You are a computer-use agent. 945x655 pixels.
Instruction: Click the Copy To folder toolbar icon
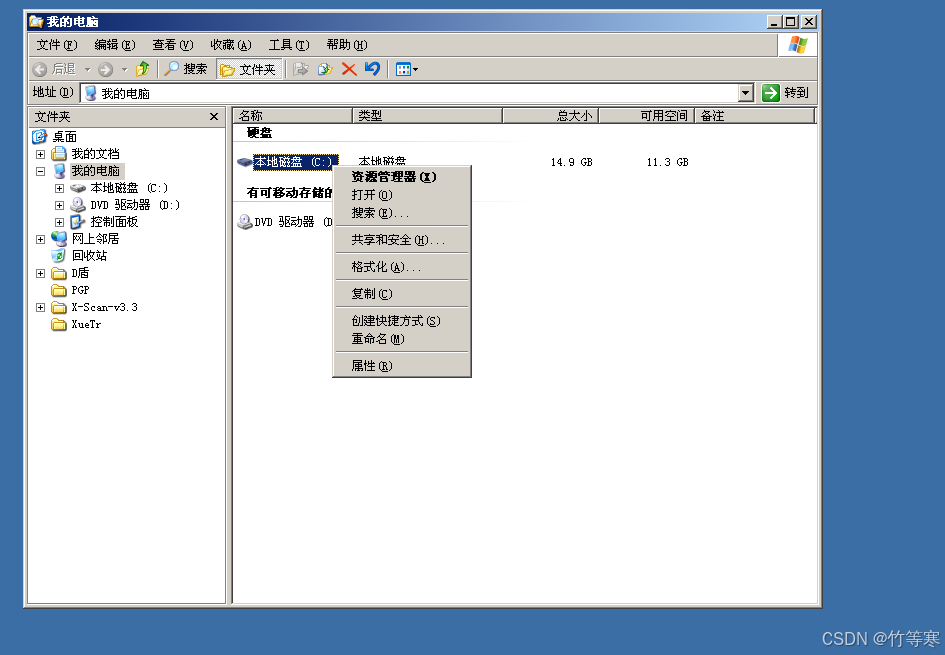(x=324, y=69)
